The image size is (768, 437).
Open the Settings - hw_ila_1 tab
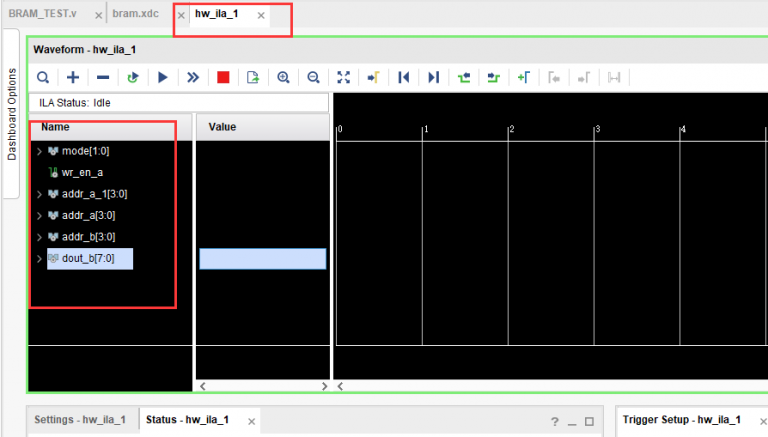pyautogui.click(x=80, y=420)
